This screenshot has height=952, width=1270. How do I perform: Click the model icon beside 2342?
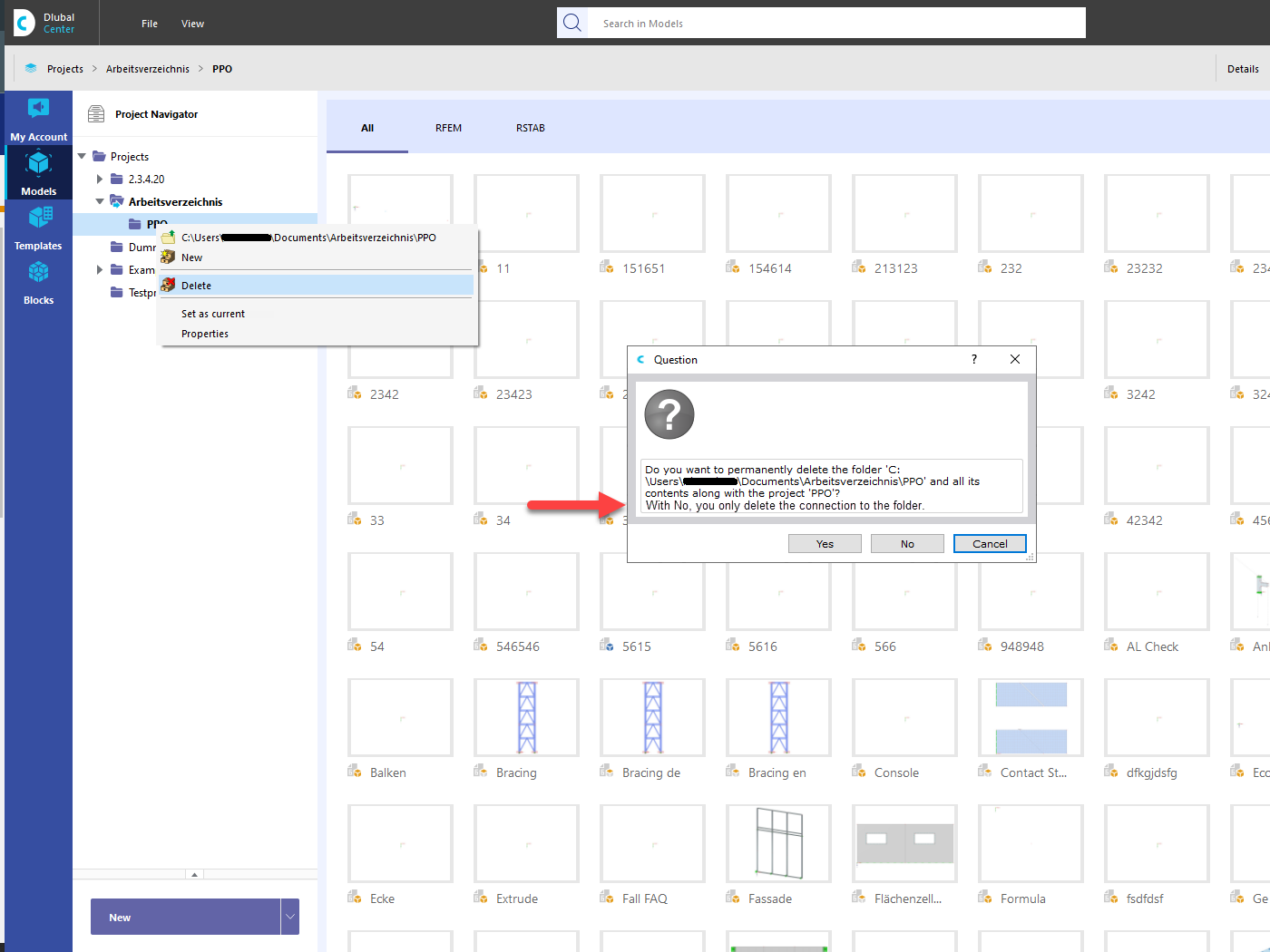[355, 393]
